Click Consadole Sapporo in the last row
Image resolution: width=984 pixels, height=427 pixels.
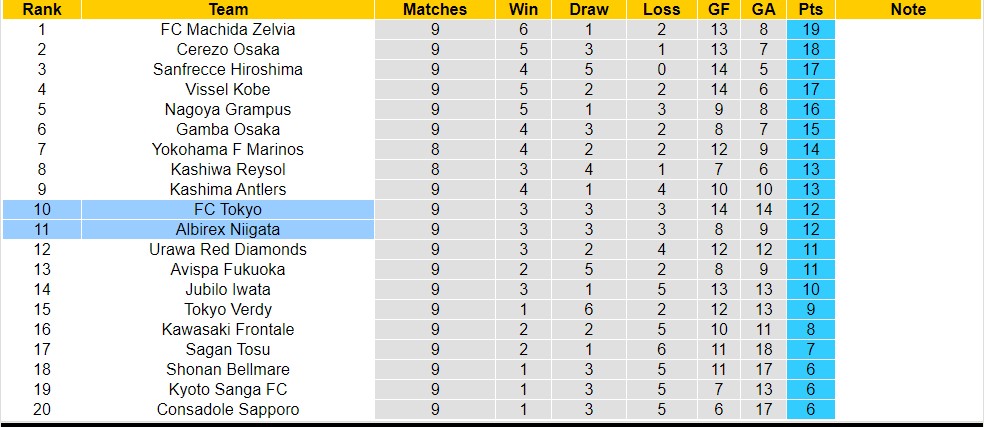point(228,410)
